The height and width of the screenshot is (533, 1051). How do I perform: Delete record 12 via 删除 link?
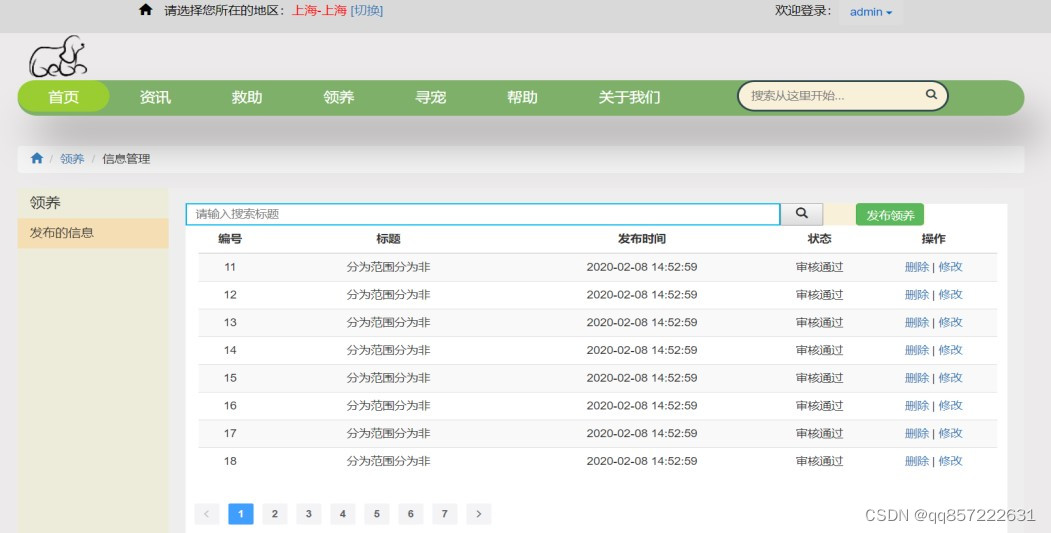[917, 295]
